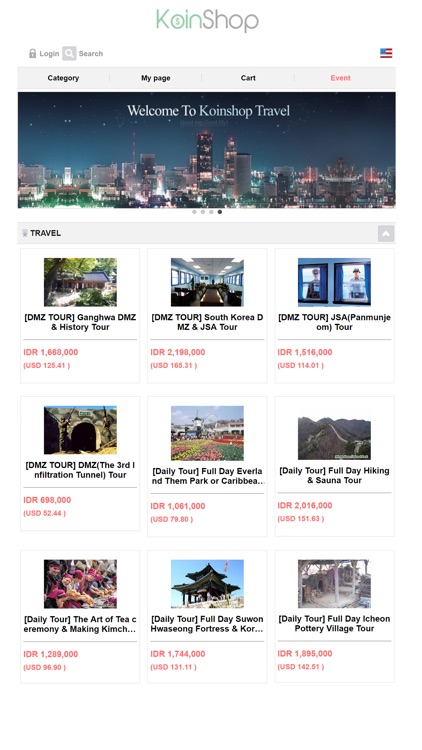Click the medal icon beside TRAVEL
Screen dimensions: 422x750
click(25, 233)
